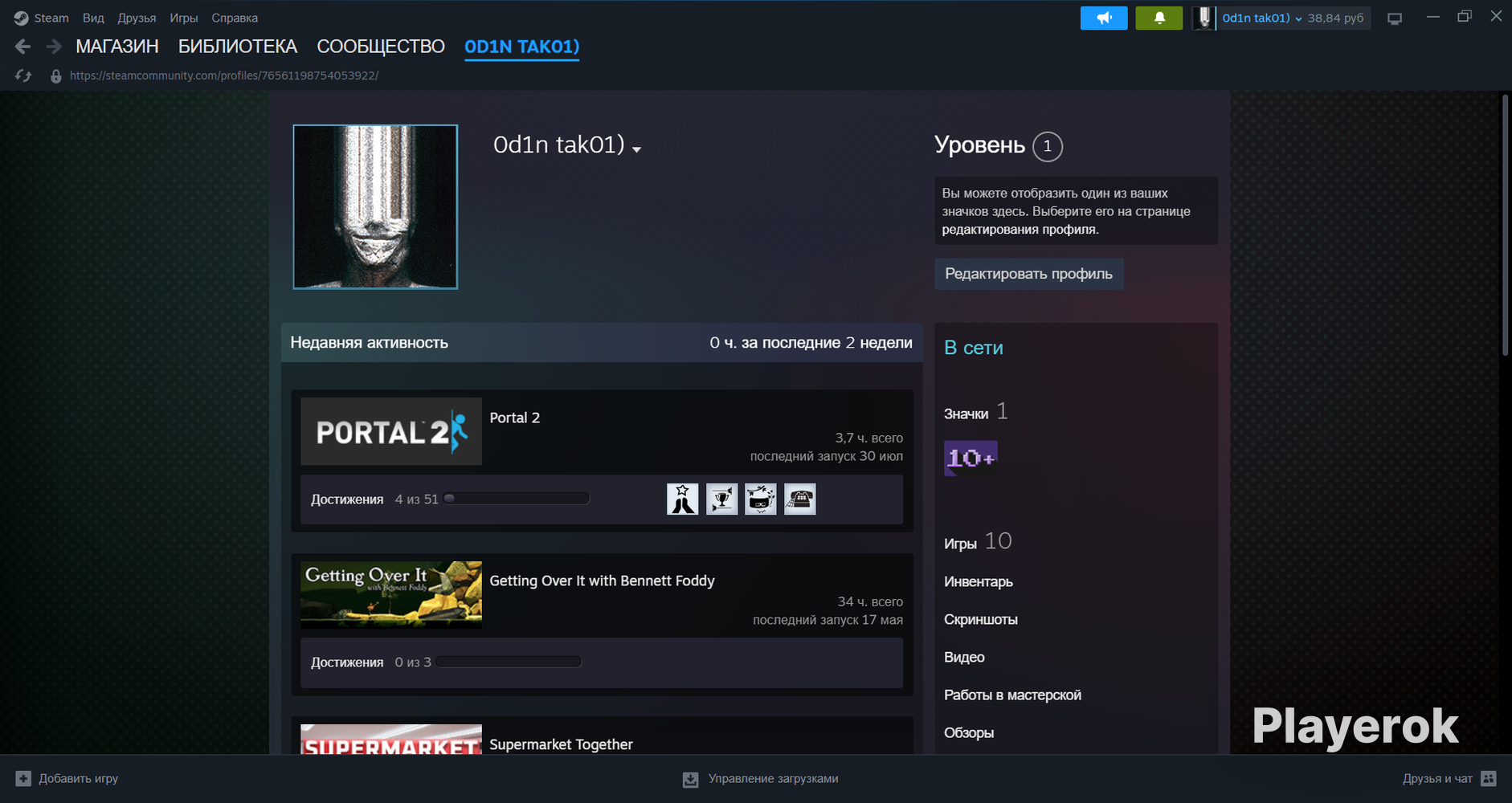Viewport: 1512px width, 803px height.
Task: Click the Steam logo icon in menu bar
Action: [x=21, y=18]
